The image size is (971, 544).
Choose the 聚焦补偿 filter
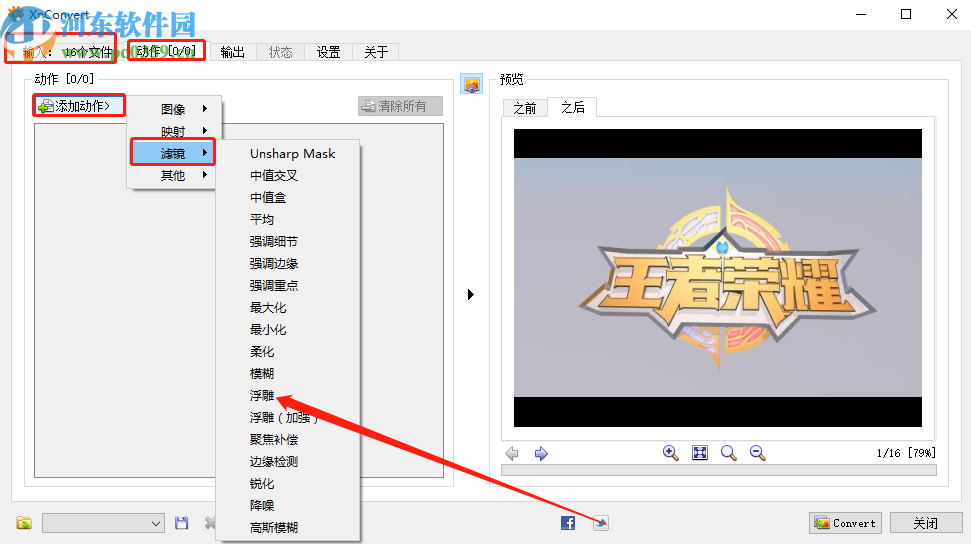(274, 439)
